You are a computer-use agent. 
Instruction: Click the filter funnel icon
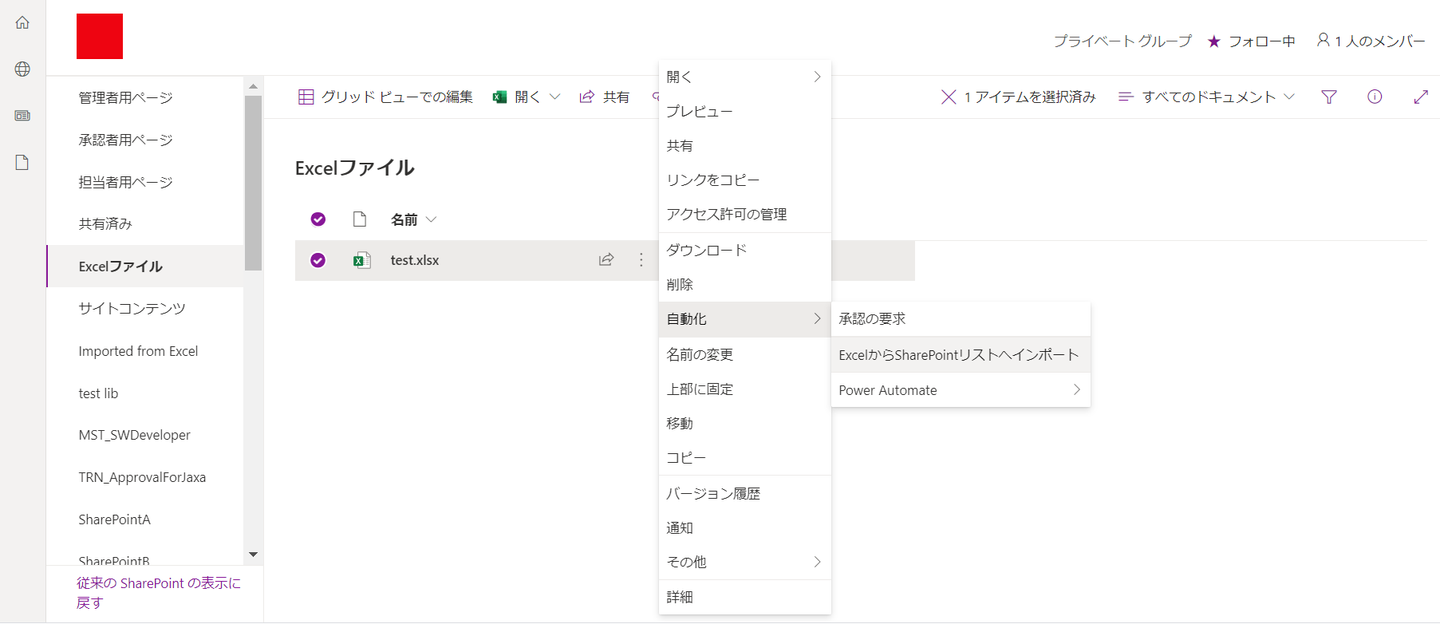(1329, 97)
